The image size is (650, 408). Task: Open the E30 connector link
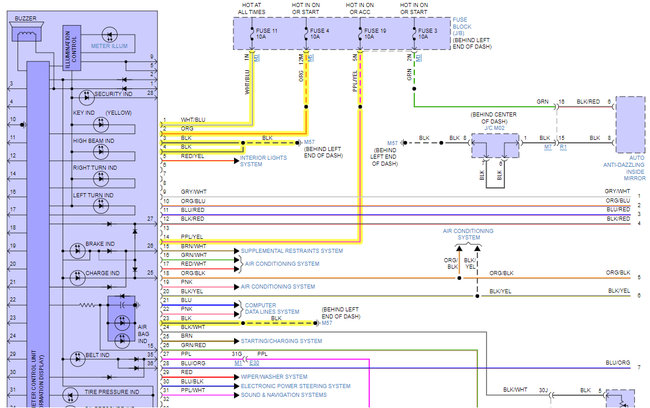click(254, 363)
